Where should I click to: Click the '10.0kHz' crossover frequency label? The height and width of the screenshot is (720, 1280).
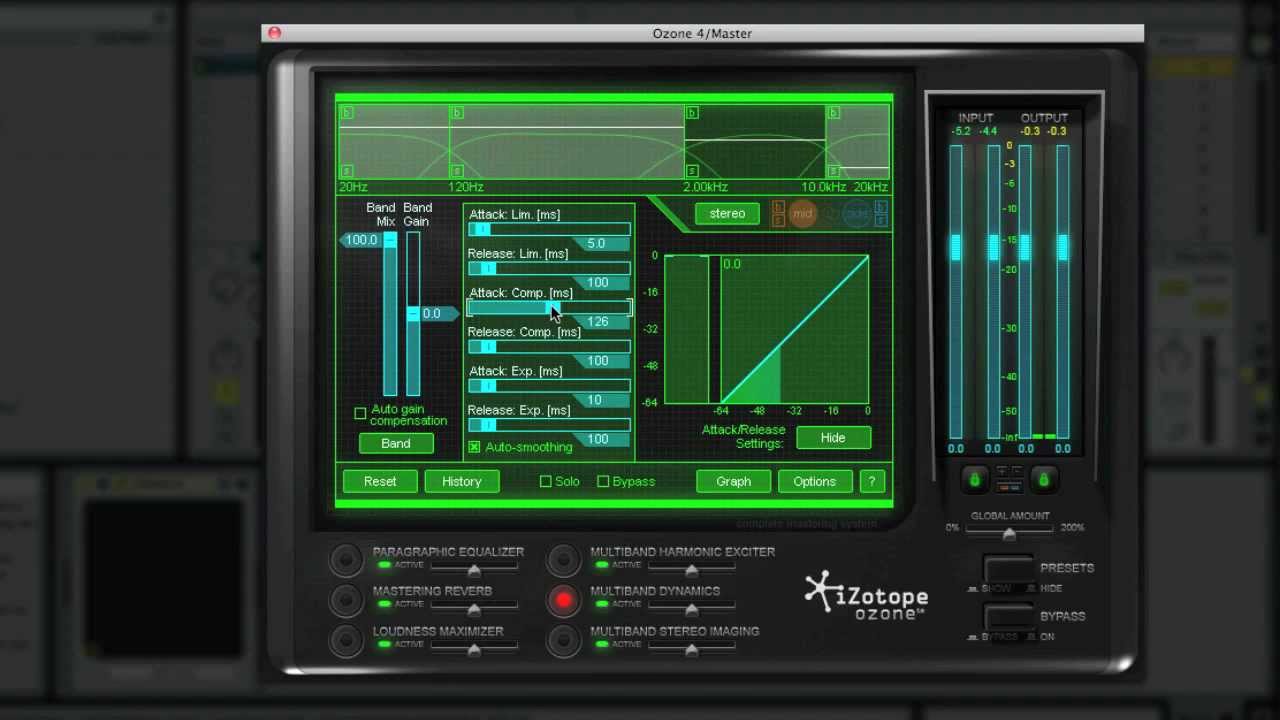pyautogui.click(x=824, y=187)
